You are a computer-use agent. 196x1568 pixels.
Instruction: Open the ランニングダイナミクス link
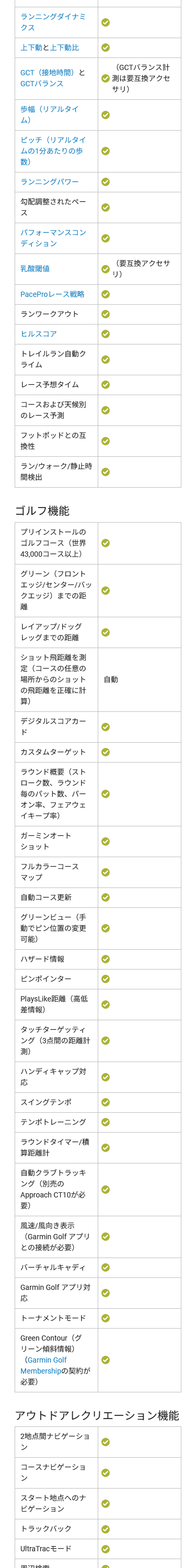point(53,22)
